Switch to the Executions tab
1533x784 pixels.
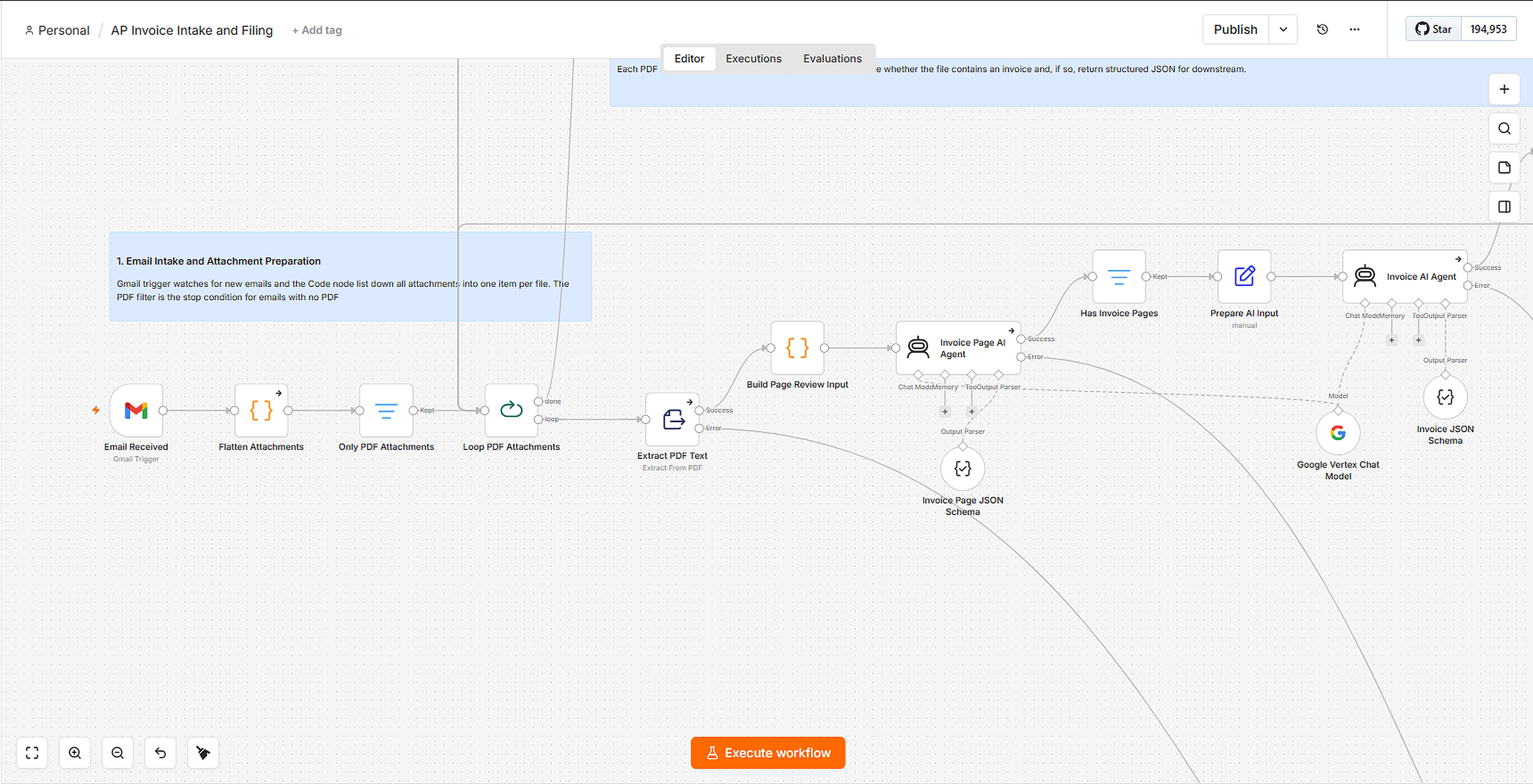pyautogui.click(x=753, y=58)
